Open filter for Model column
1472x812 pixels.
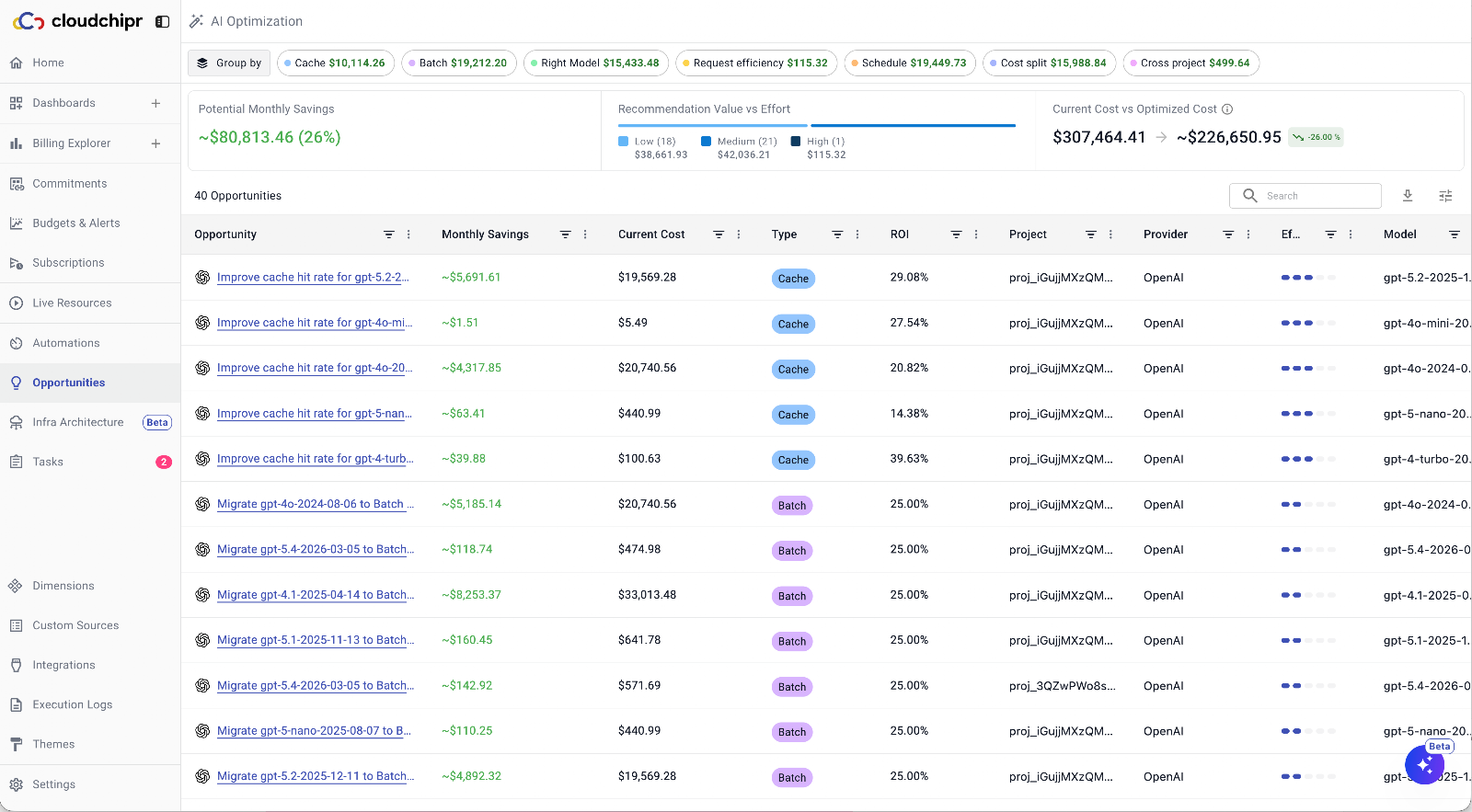click(1455, 234)
